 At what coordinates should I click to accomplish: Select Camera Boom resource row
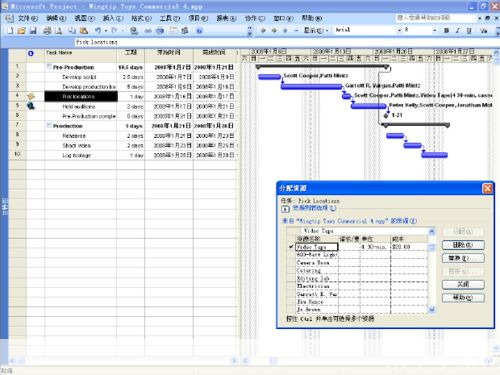357,263
